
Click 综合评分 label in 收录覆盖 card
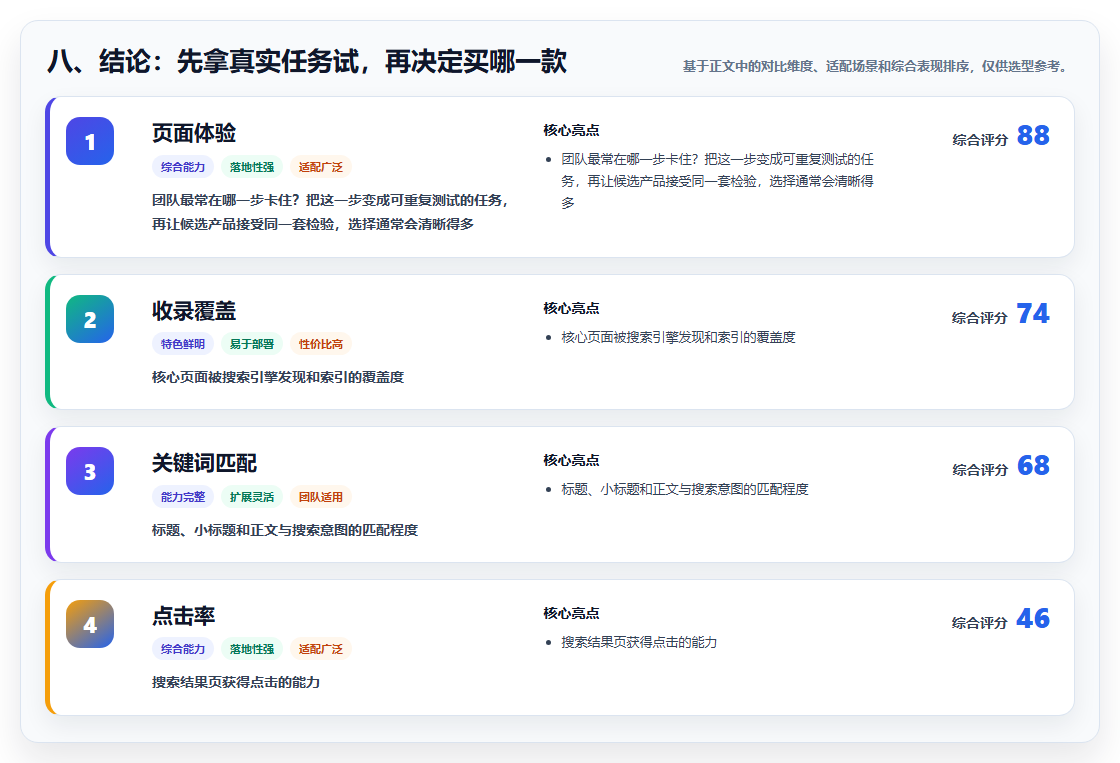coord(980,318)
